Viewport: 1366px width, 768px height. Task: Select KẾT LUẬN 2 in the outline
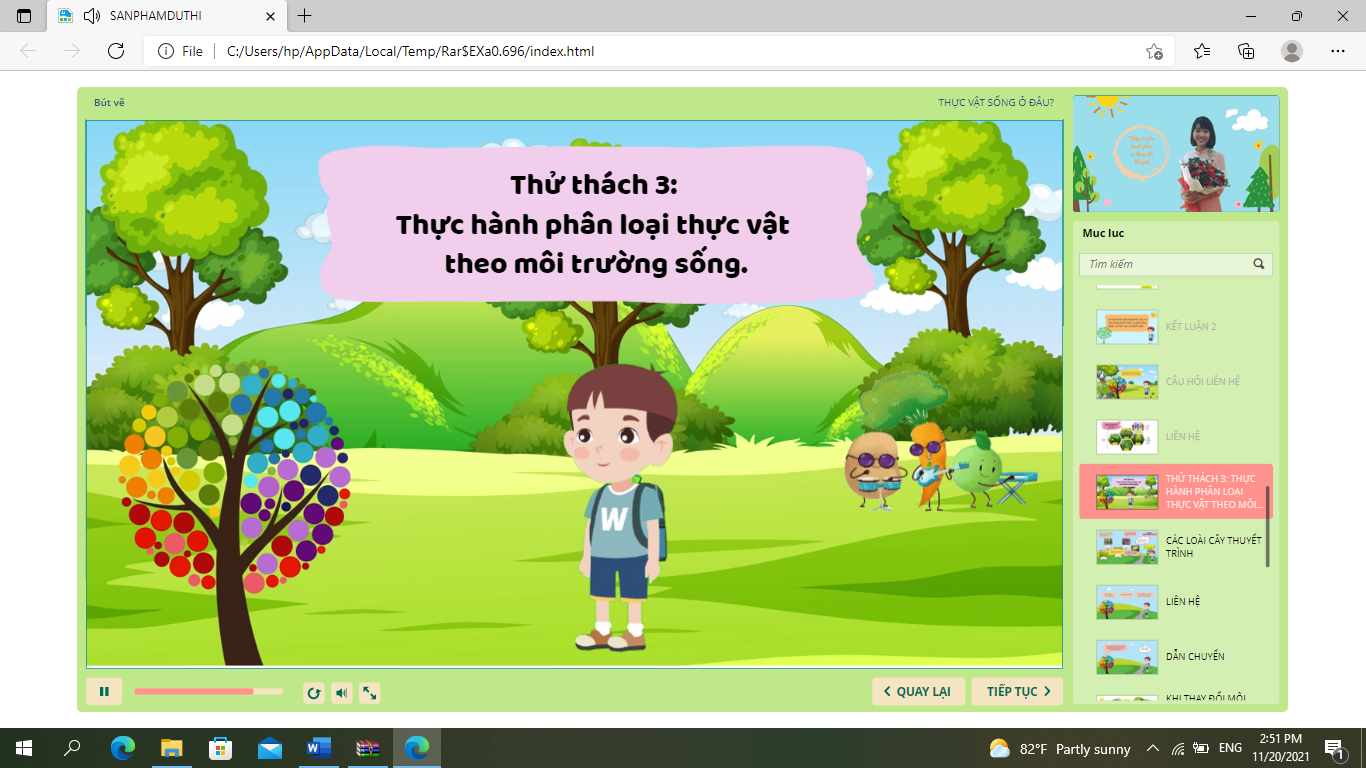click(x=1190, y=327)
